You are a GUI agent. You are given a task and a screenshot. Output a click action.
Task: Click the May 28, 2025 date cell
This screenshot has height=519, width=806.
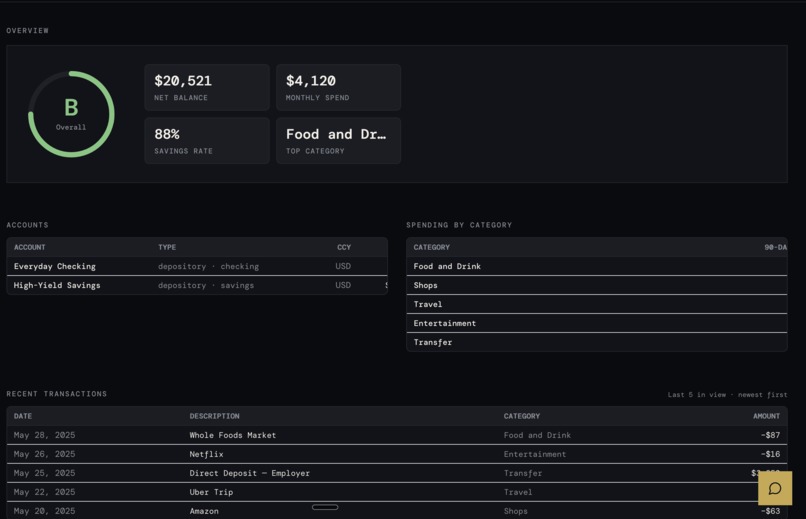coord(44,435)
